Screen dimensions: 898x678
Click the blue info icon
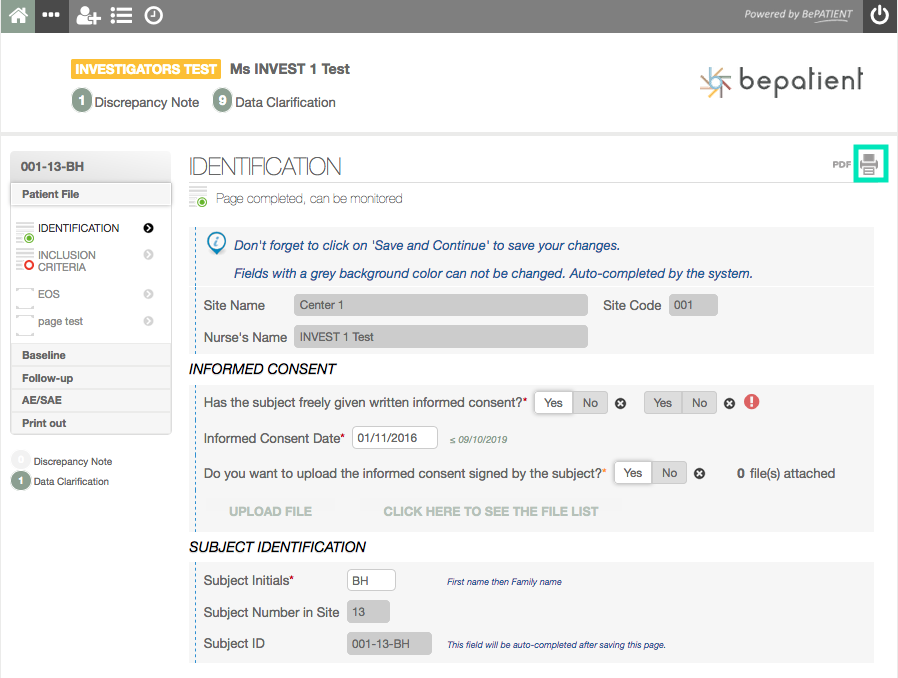coord(216,243)
